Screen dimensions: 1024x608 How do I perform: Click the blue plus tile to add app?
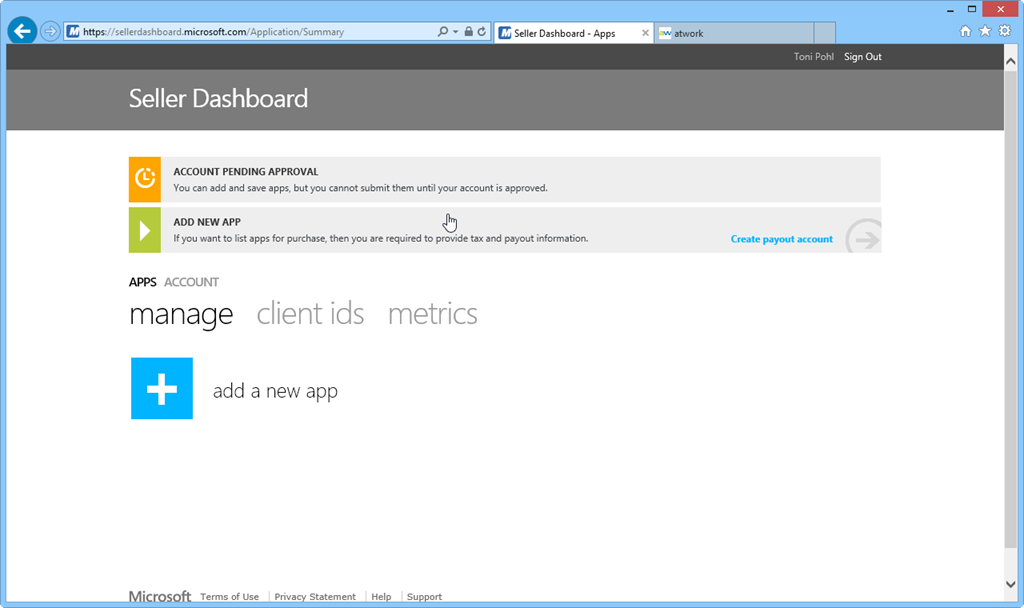tap(162, 388)
